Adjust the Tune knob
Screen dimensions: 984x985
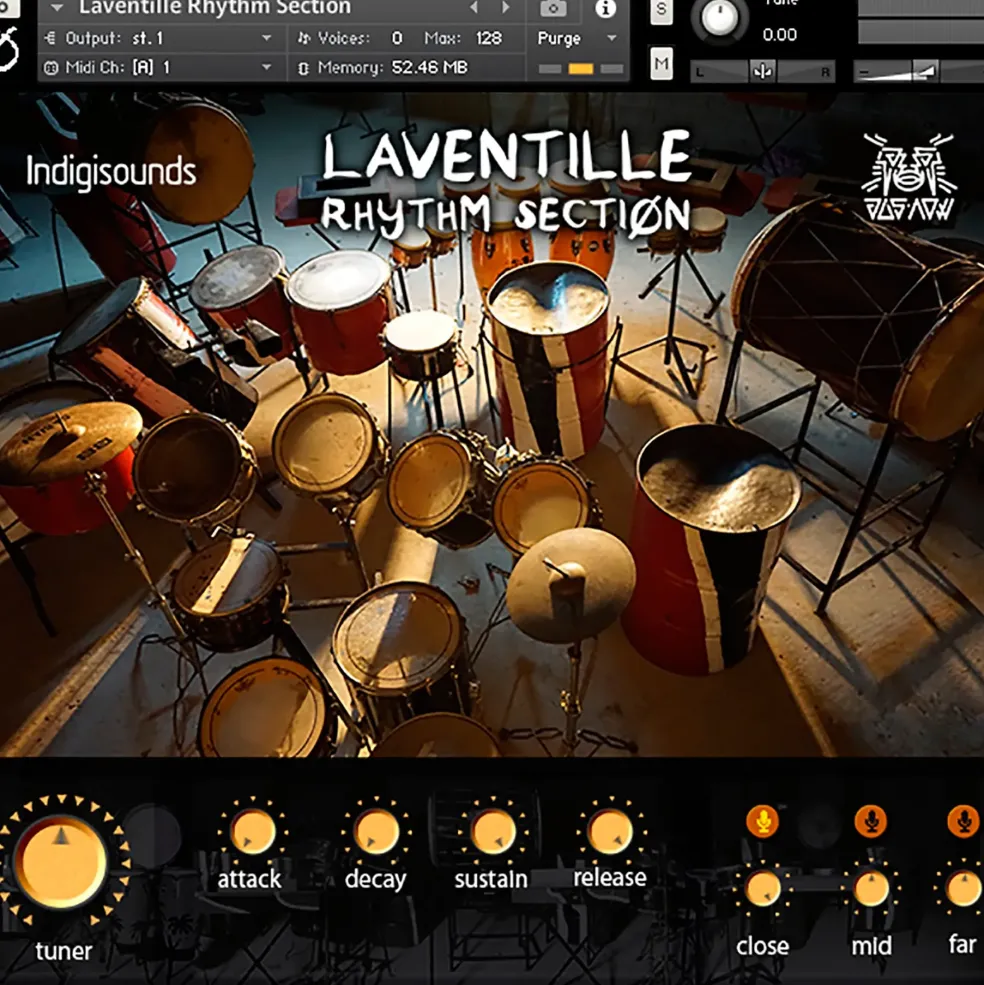click(x=719, y=18)
